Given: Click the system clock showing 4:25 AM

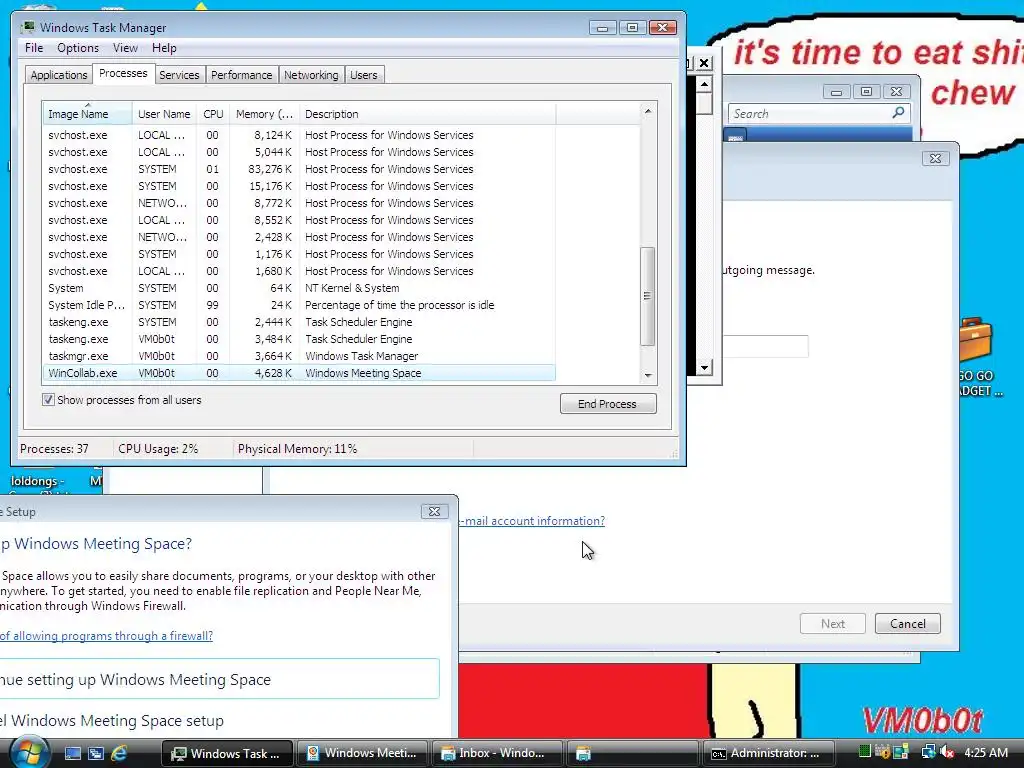Looking at the screenshot, I should pos(986,752).
